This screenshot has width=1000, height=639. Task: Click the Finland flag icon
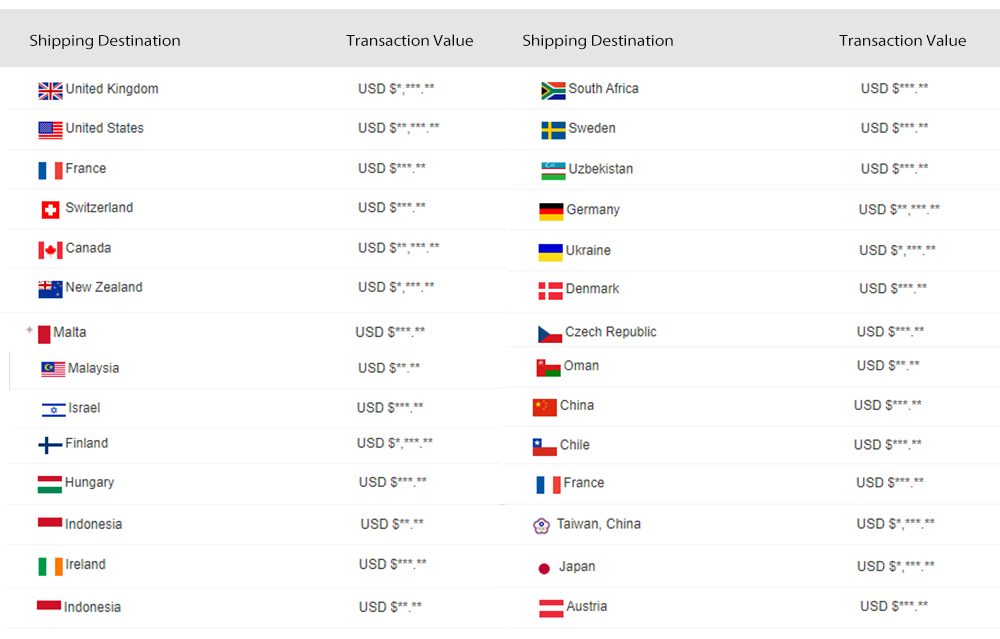tap(50, 445)
